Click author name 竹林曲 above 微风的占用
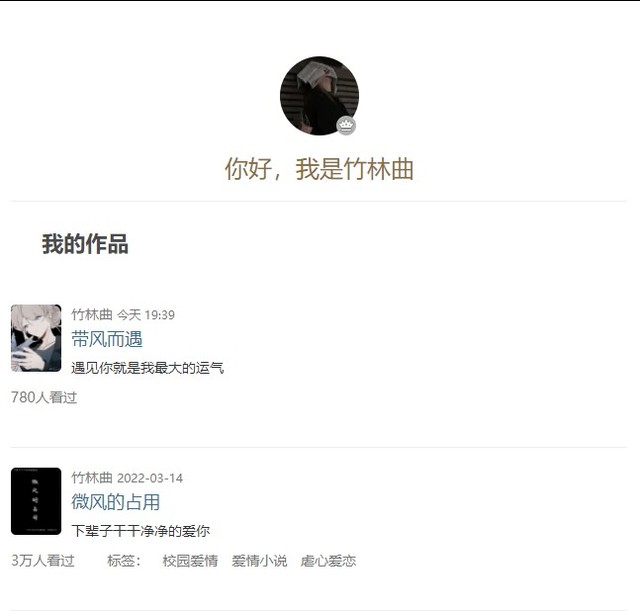This screenshot has width=640, height=611. [92, 478]
